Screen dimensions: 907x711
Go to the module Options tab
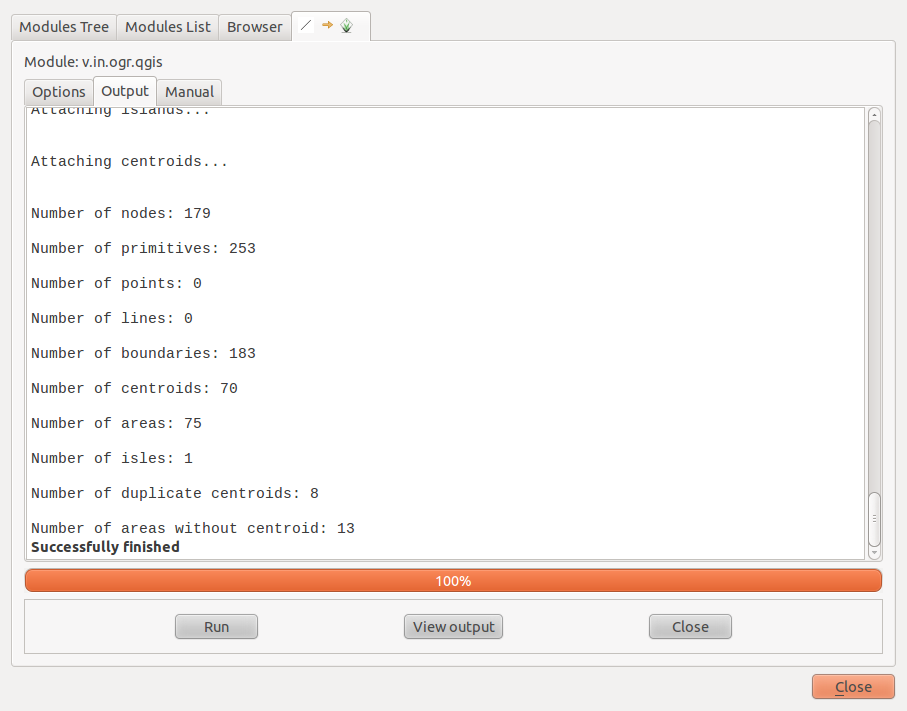(59, 92)
